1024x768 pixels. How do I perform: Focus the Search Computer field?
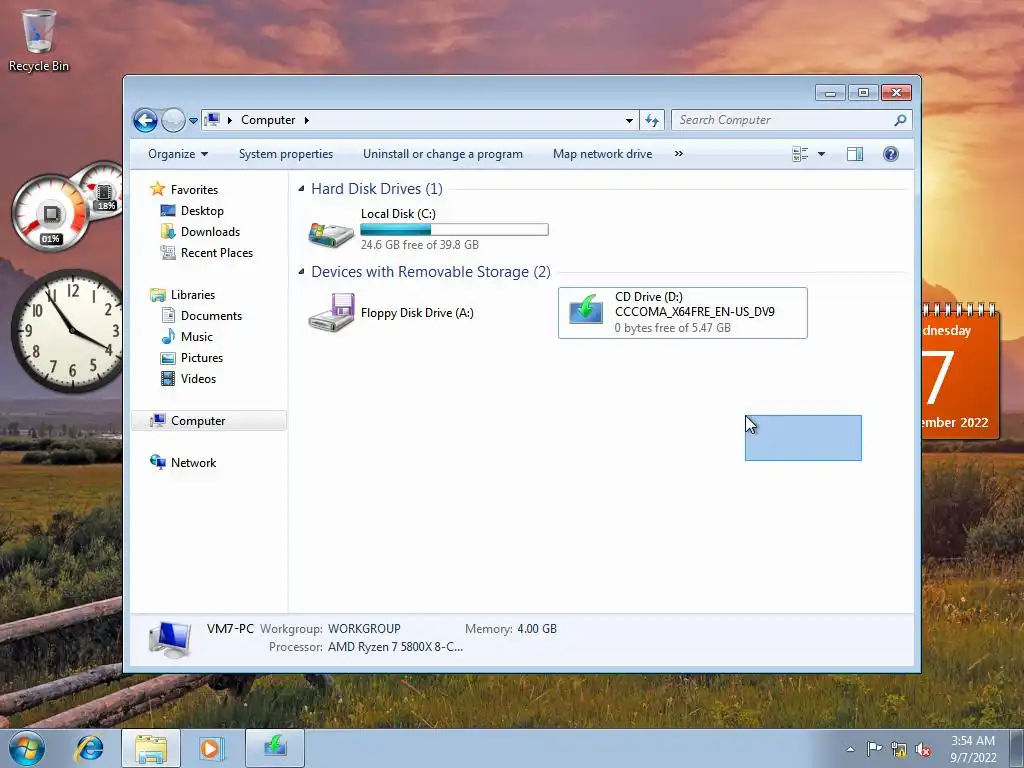click(782, 120)
